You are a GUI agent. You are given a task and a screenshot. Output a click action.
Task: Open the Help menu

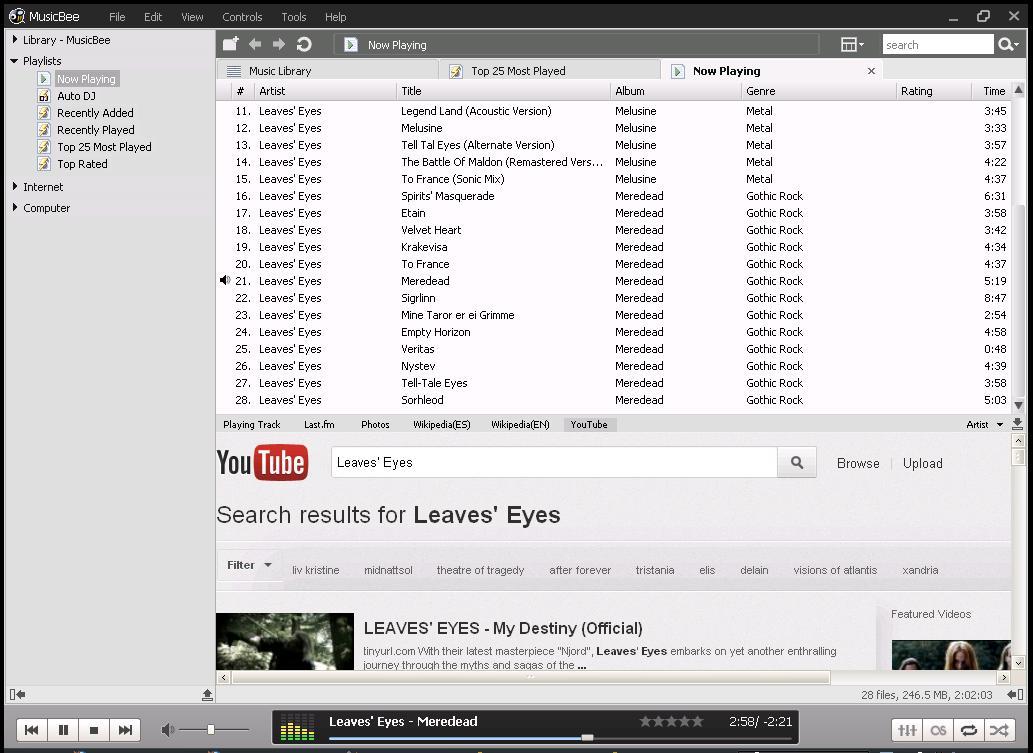(x=335, y=16)
